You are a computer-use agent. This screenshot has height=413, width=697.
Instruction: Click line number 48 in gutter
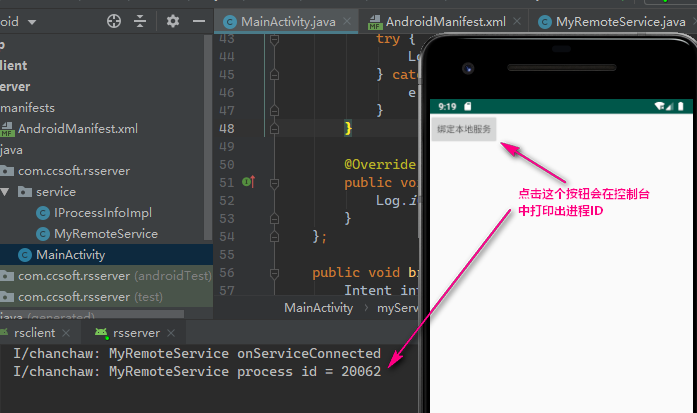coord(227,128)
